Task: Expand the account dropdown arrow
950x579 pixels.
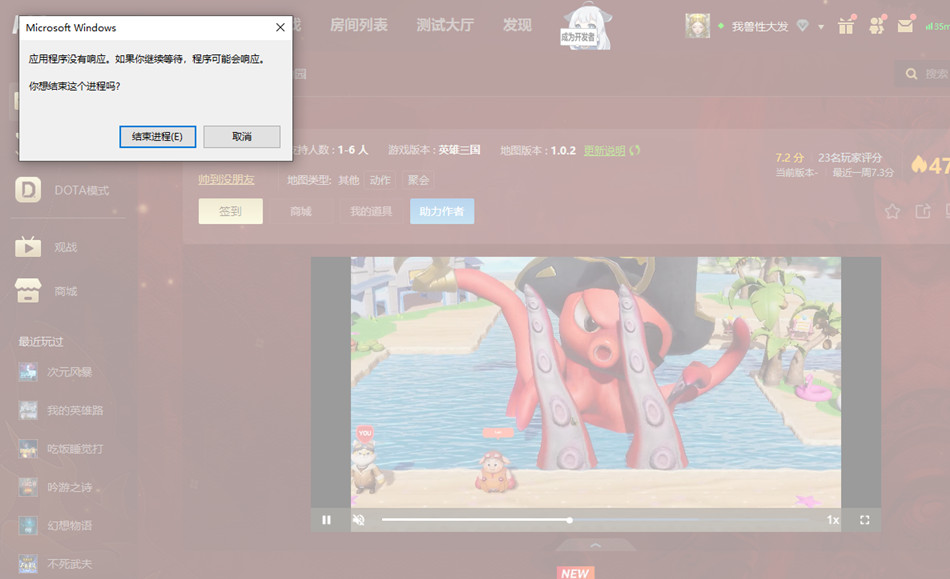Action: [x=821, y=27]
